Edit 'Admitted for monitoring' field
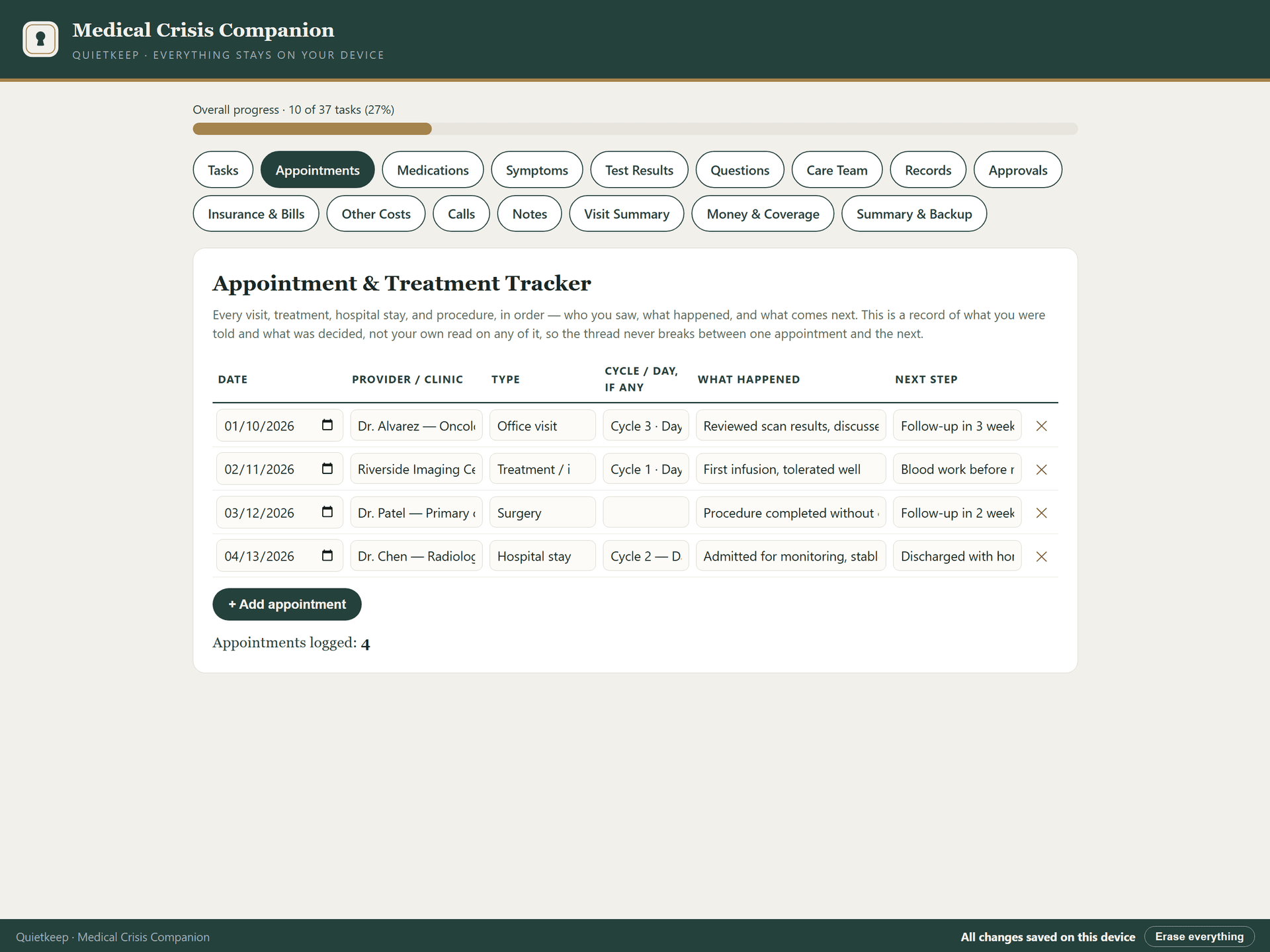This screenshot has width=1270, height=952. click(x=790, y=557)
